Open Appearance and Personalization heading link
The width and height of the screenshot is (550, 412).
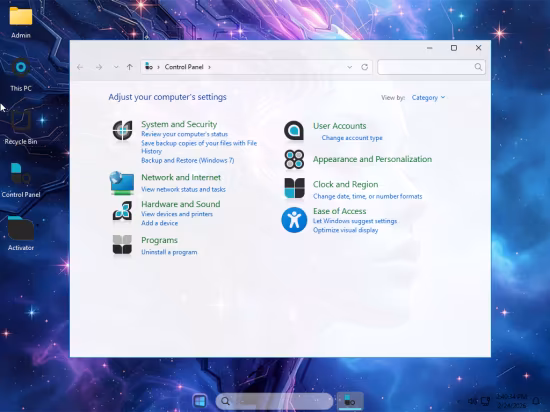coord(372,159)
